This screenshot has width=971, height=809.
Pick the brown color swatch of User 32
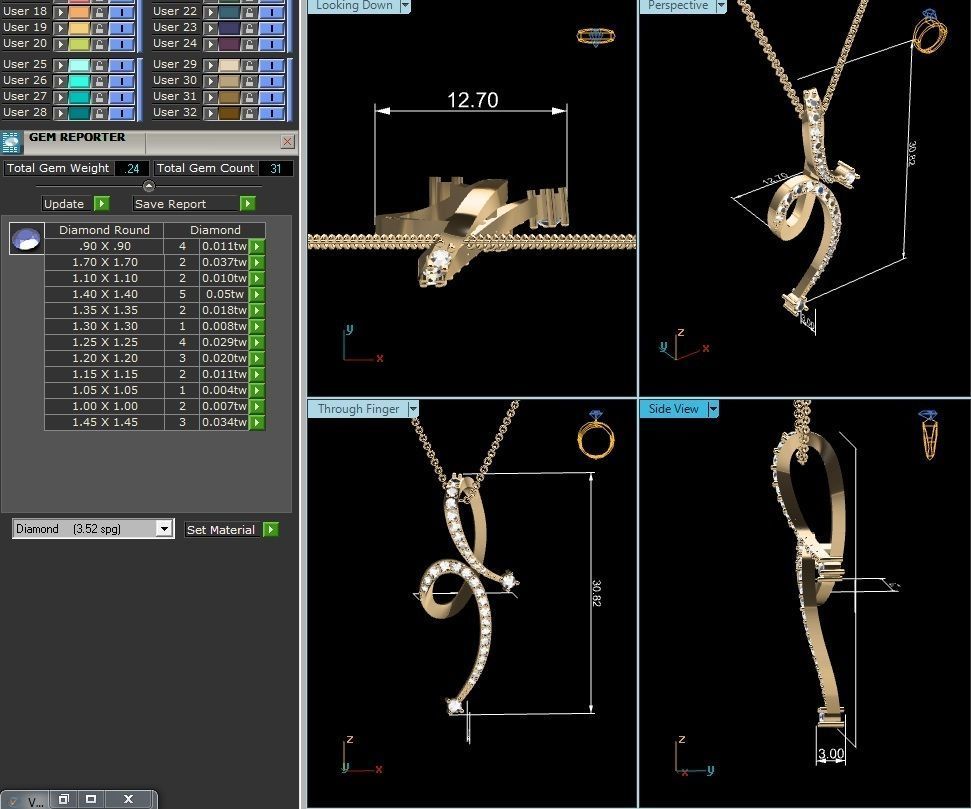point(229,113)
